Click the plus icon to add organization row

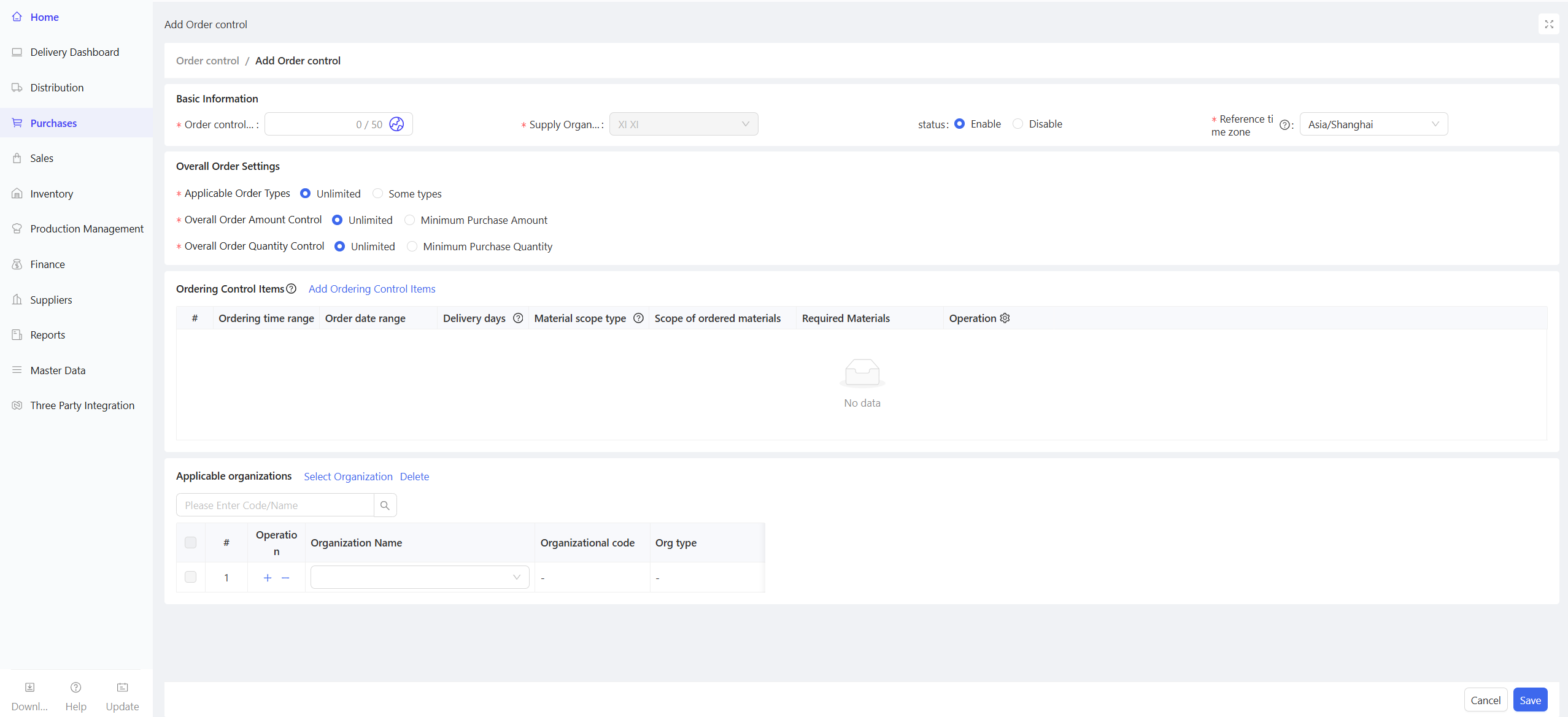tap(268, 578)
